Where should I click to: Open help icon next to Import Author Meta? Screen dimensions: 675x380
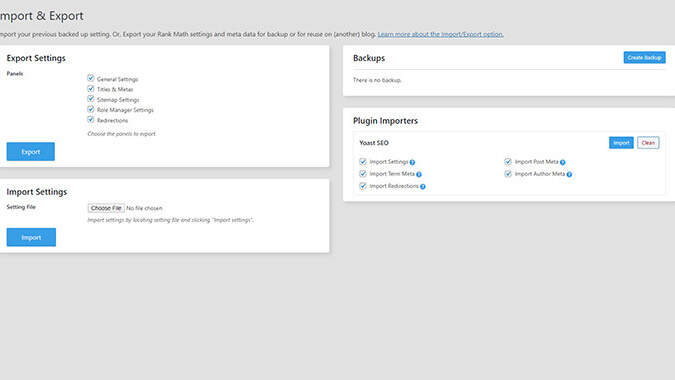point(569,174)
